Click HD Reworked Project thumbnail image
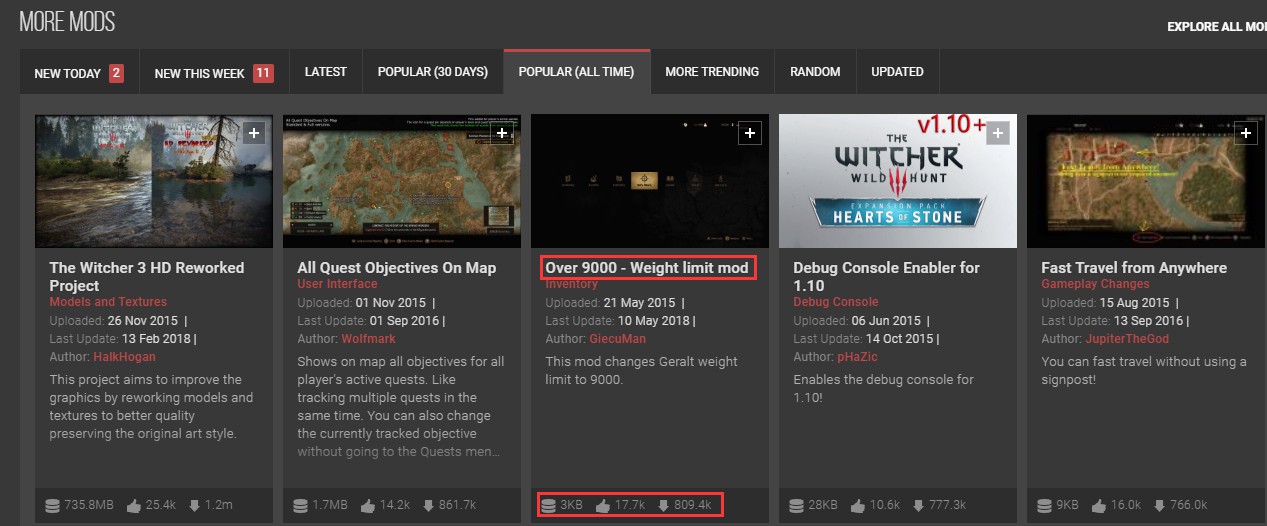Image resolution: width=1267 pixels, height=526 pixels. (x=154, y=181)
